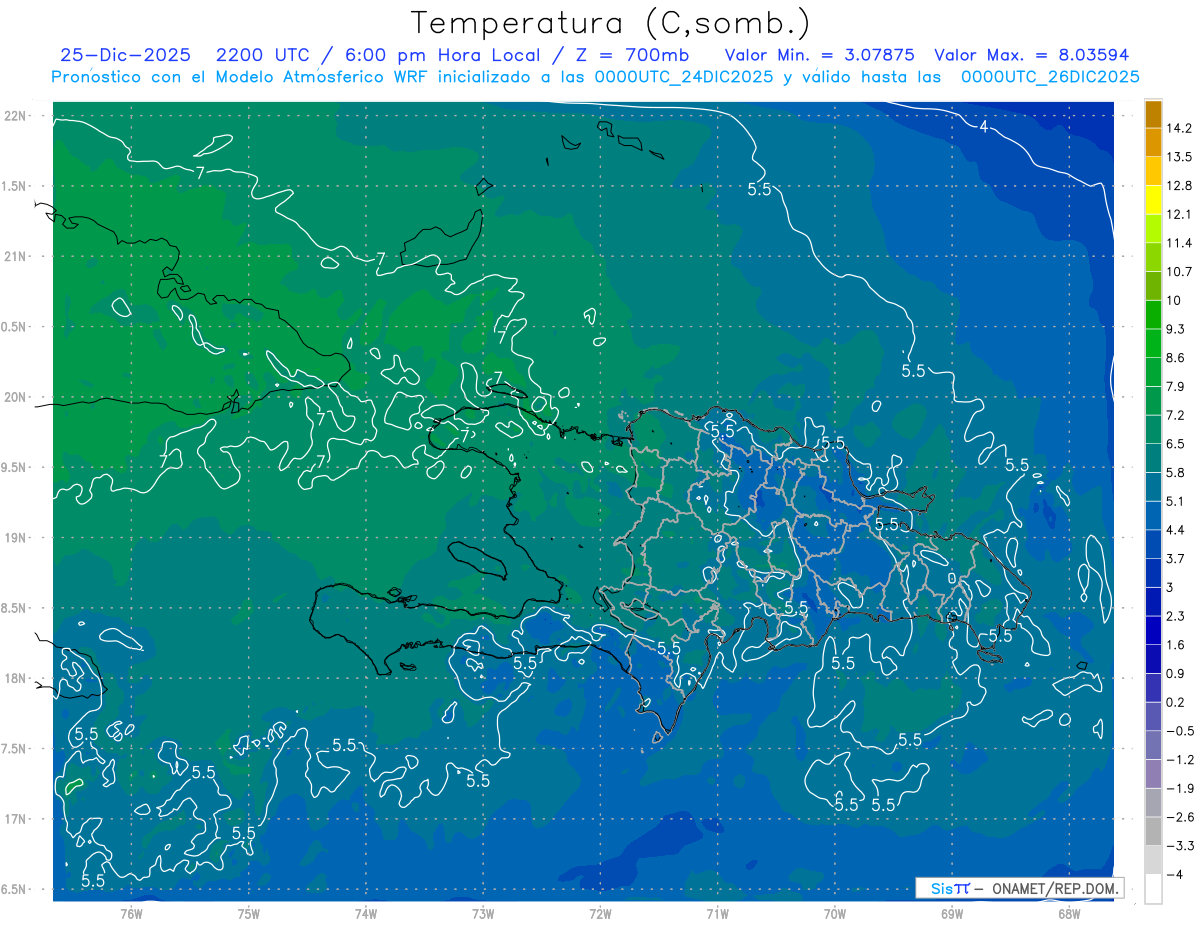Click the '20N' latitude axis label

click(x=16, y=397)
